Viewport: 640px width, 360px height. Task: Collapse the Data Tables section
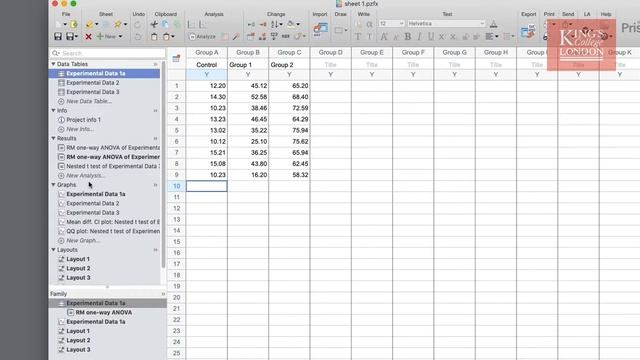pyautogui.click(x=53, y=64)
